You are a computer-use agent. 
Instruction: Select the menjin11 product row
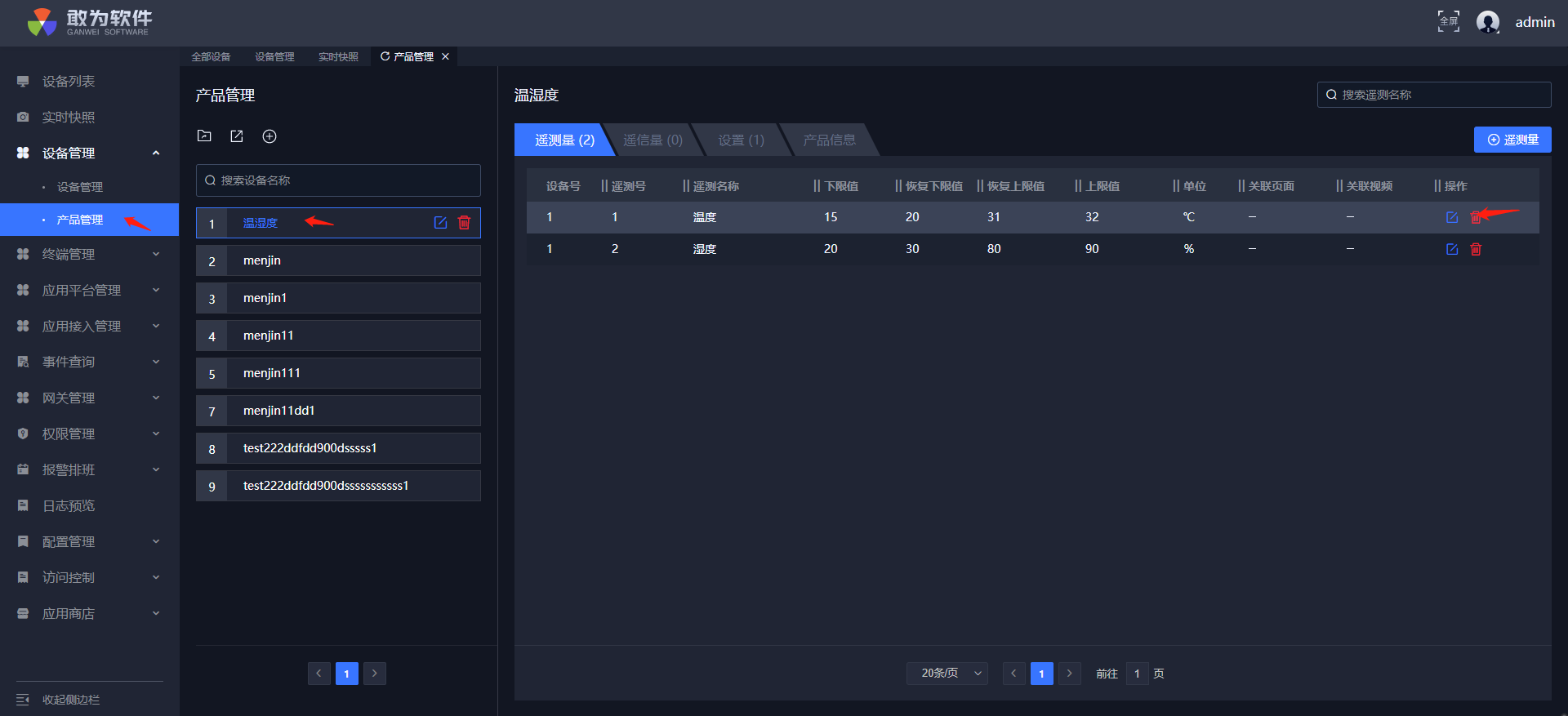click(x=338, y=336)
